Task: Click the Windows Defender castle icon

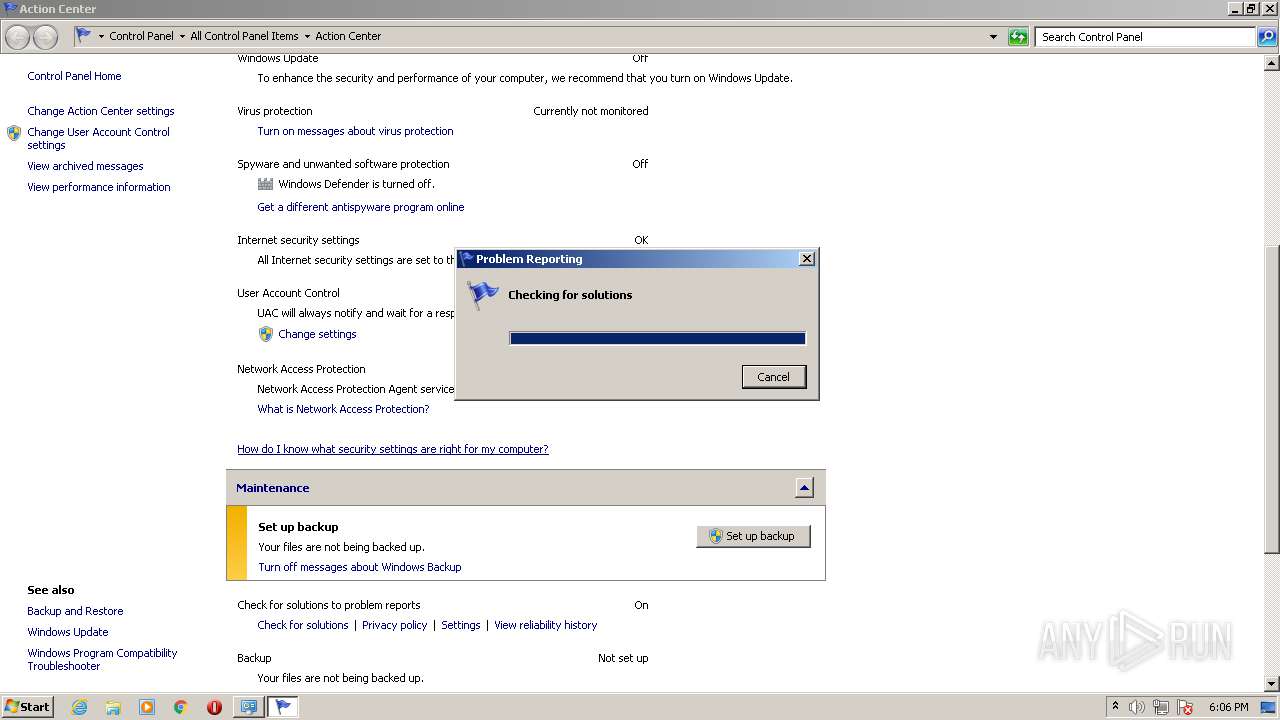Action: tap(265, 184)
